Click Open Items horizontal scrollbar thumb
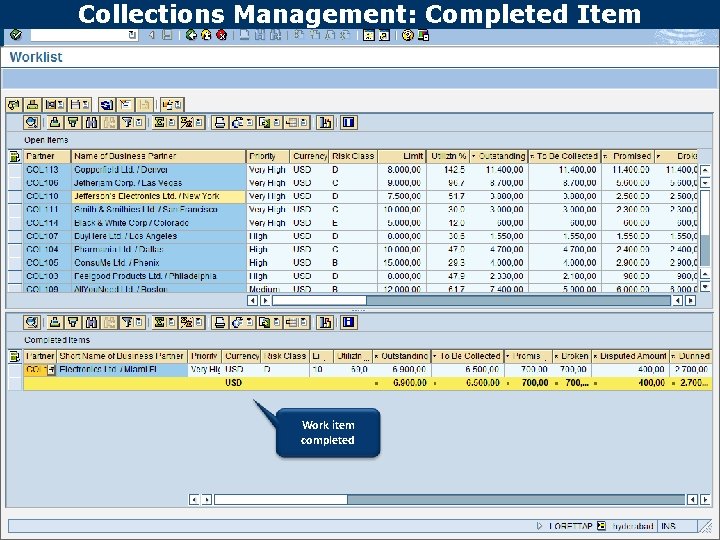The height and width of the screenshot is (540, 720). [319, 301]
